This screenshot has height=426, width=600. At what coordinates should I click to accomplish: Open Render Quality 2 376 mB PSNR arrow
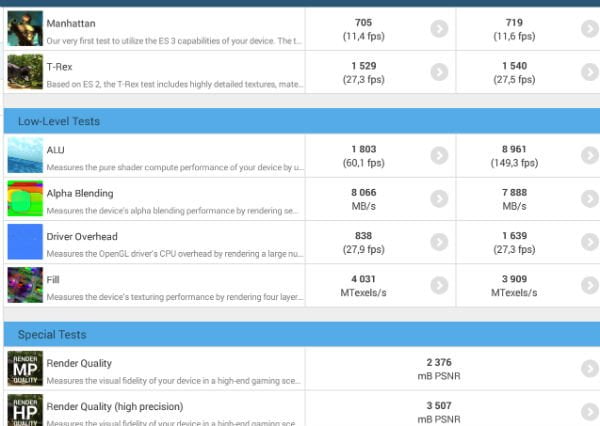pyautogui.click(x=590, y=369)
